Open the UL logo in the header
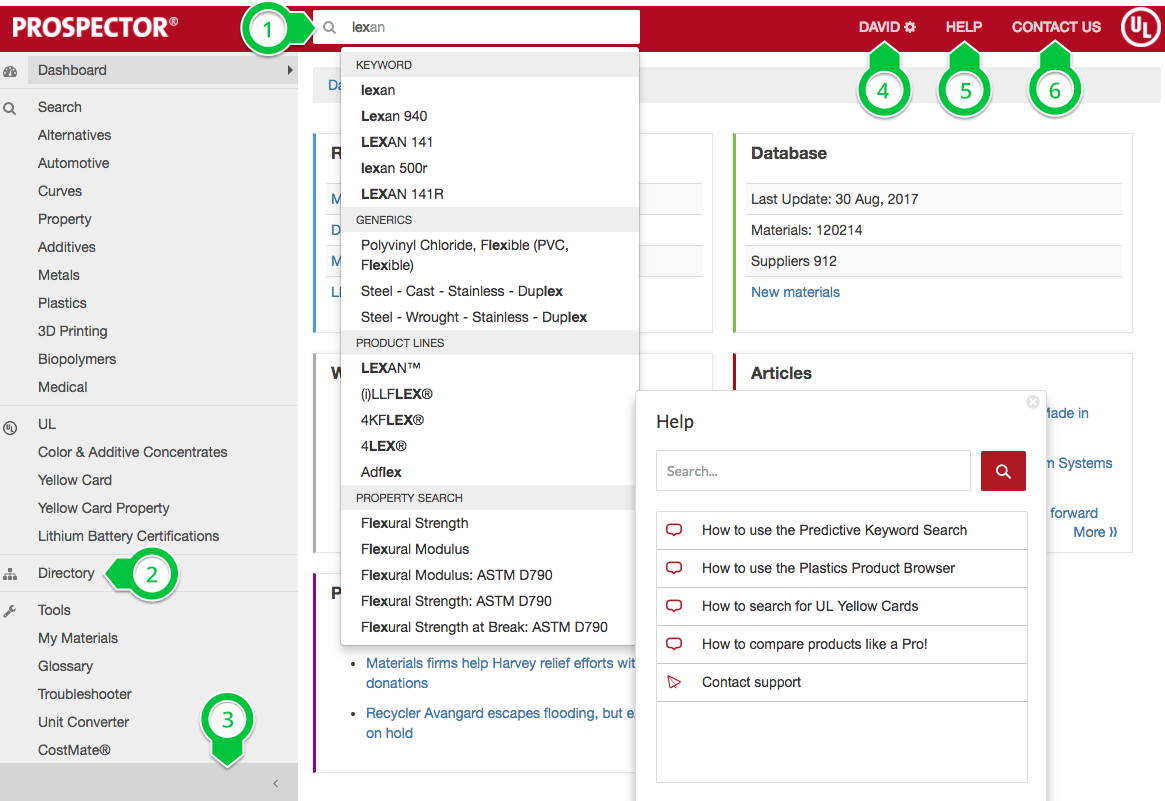Screen dimensions: 1165x801 pyautogui.click(x=1140, y=27)
